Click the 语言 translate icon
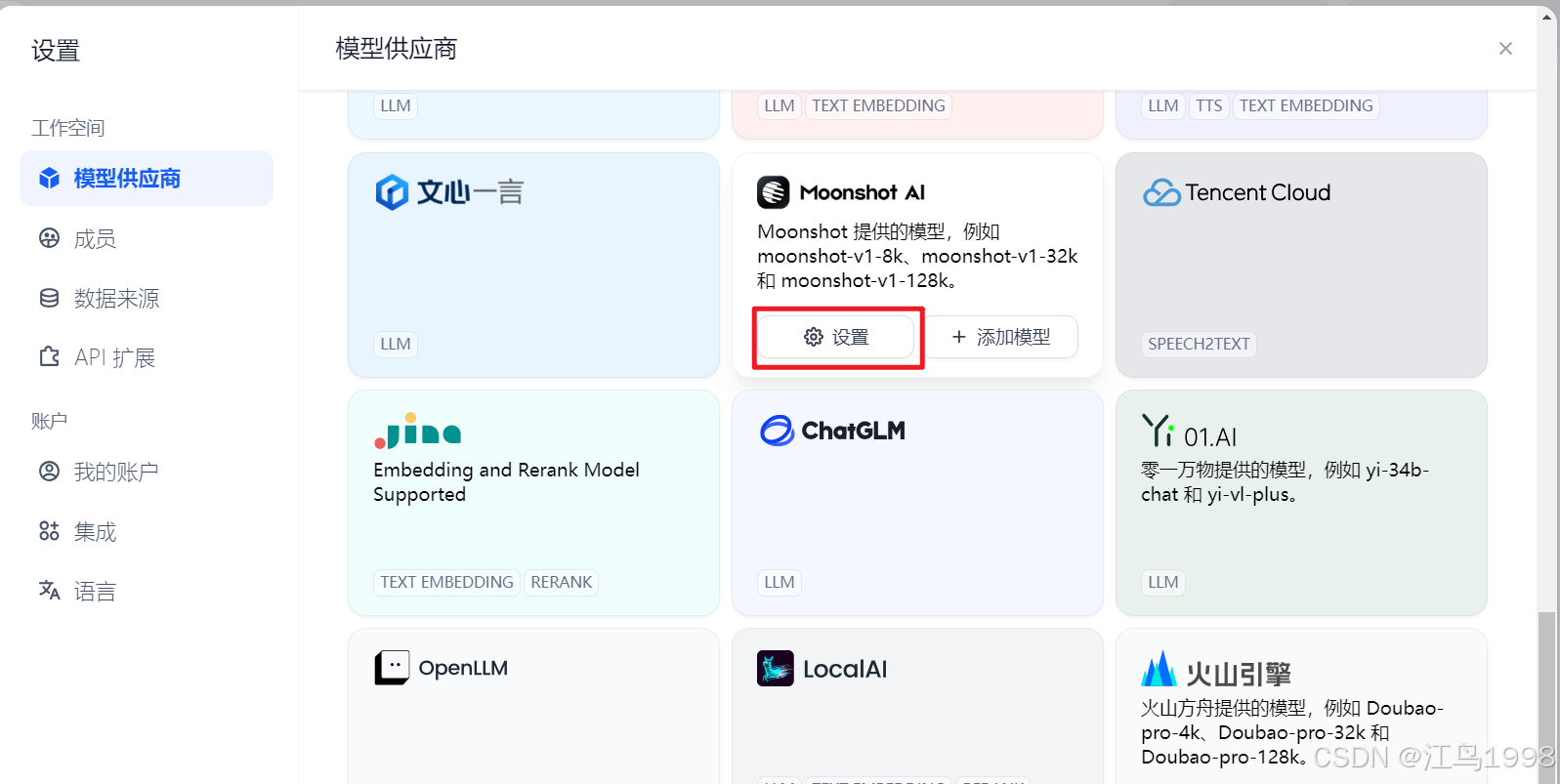The image size is (1560, 784). (x=49, y=591)
